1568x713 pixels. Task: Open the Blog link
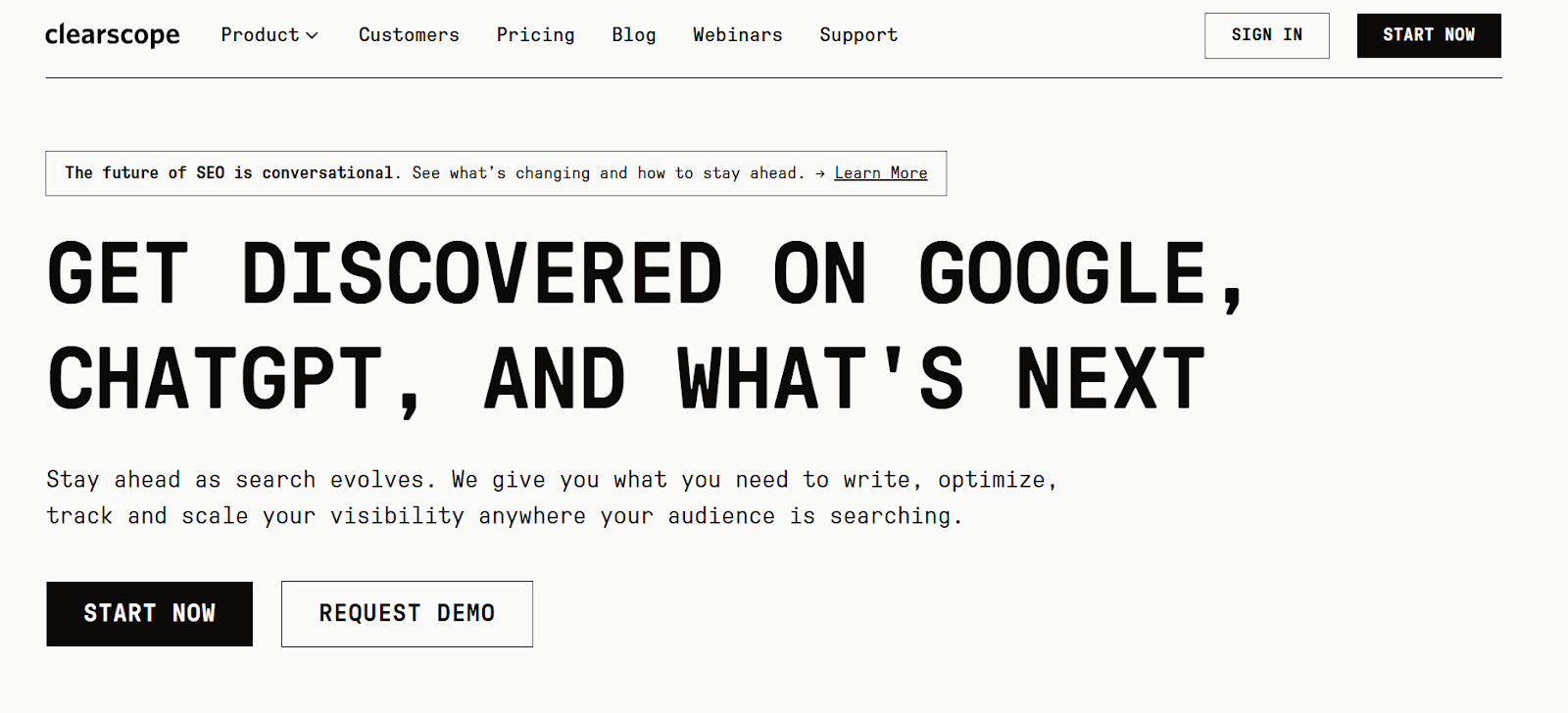click(x=633, y=35)
